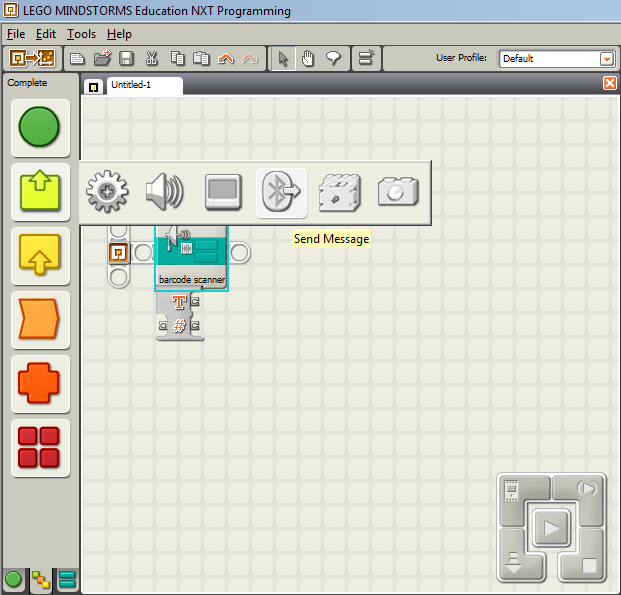The image size is (621, 595).
Task: Paste the clipboard contents
Action: pos(201,59)
